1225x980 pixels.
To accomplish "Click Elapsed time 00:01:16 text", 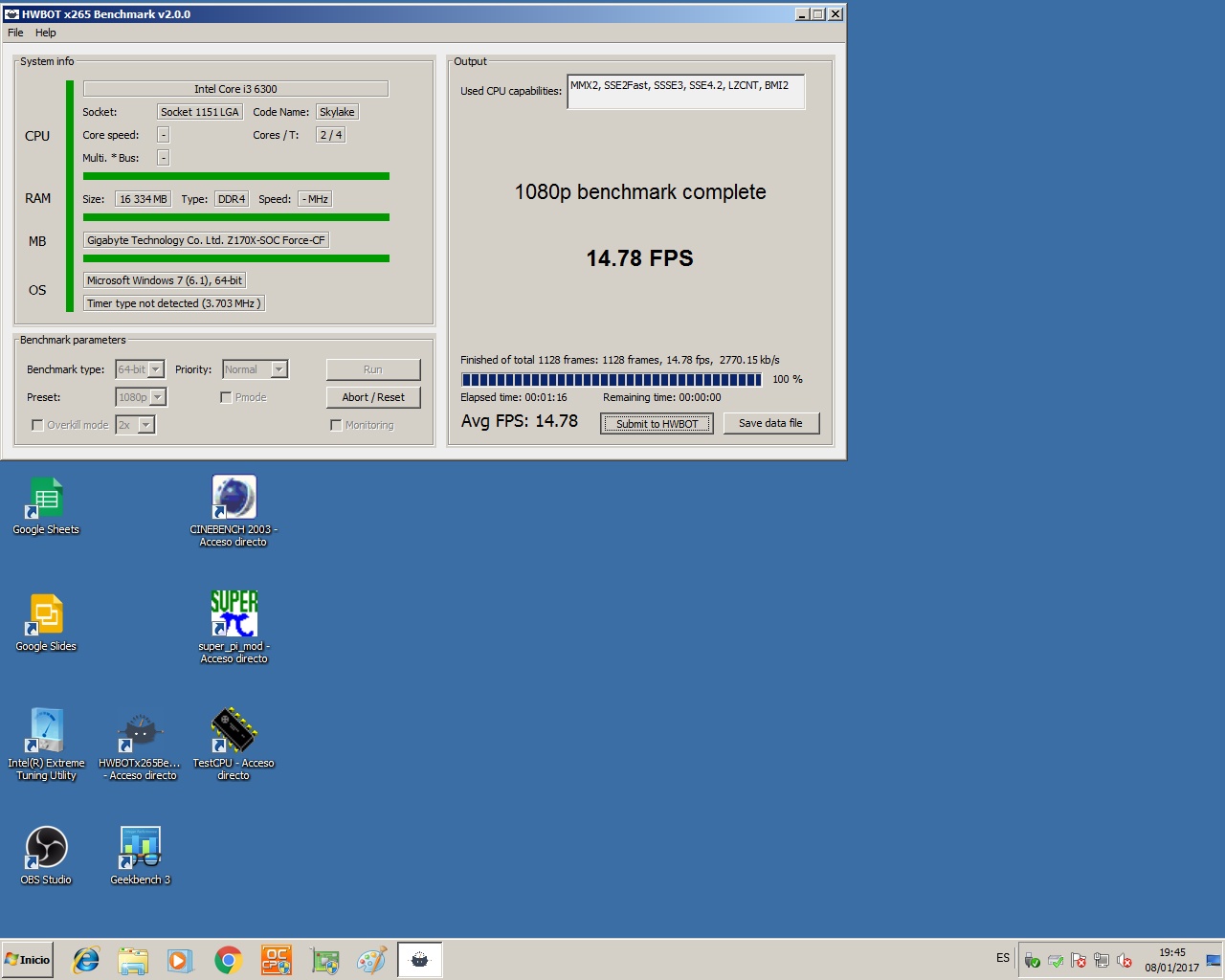I will coord(514,397).
